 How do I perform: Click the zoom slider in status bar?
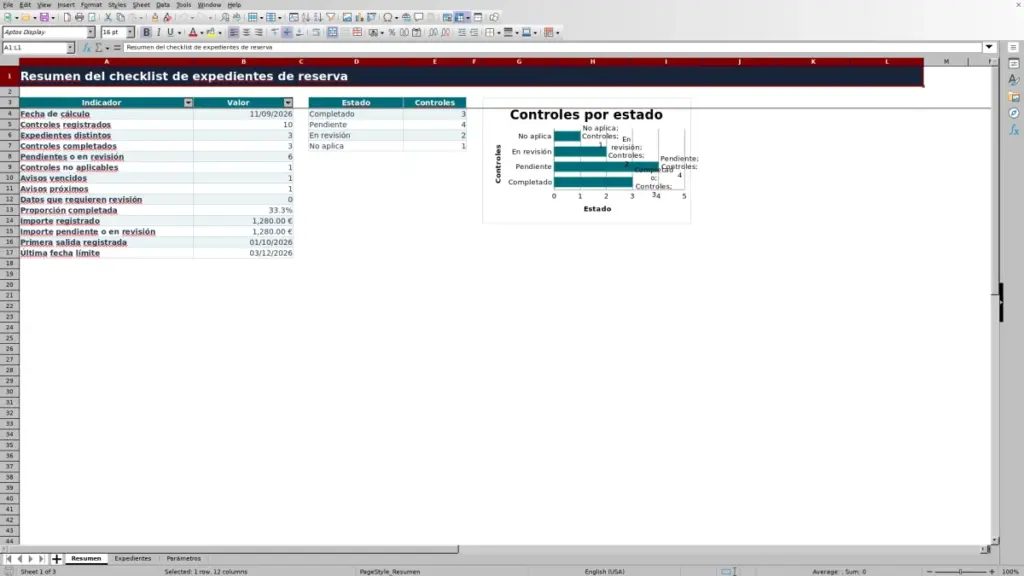tap(960, 571)
